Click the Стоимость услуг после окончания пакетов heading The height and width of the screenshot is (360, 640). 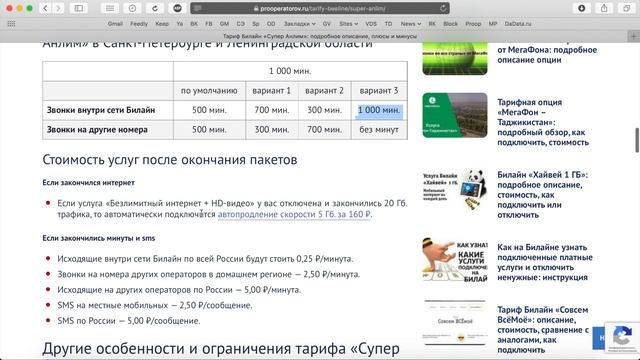pos(170,160)
